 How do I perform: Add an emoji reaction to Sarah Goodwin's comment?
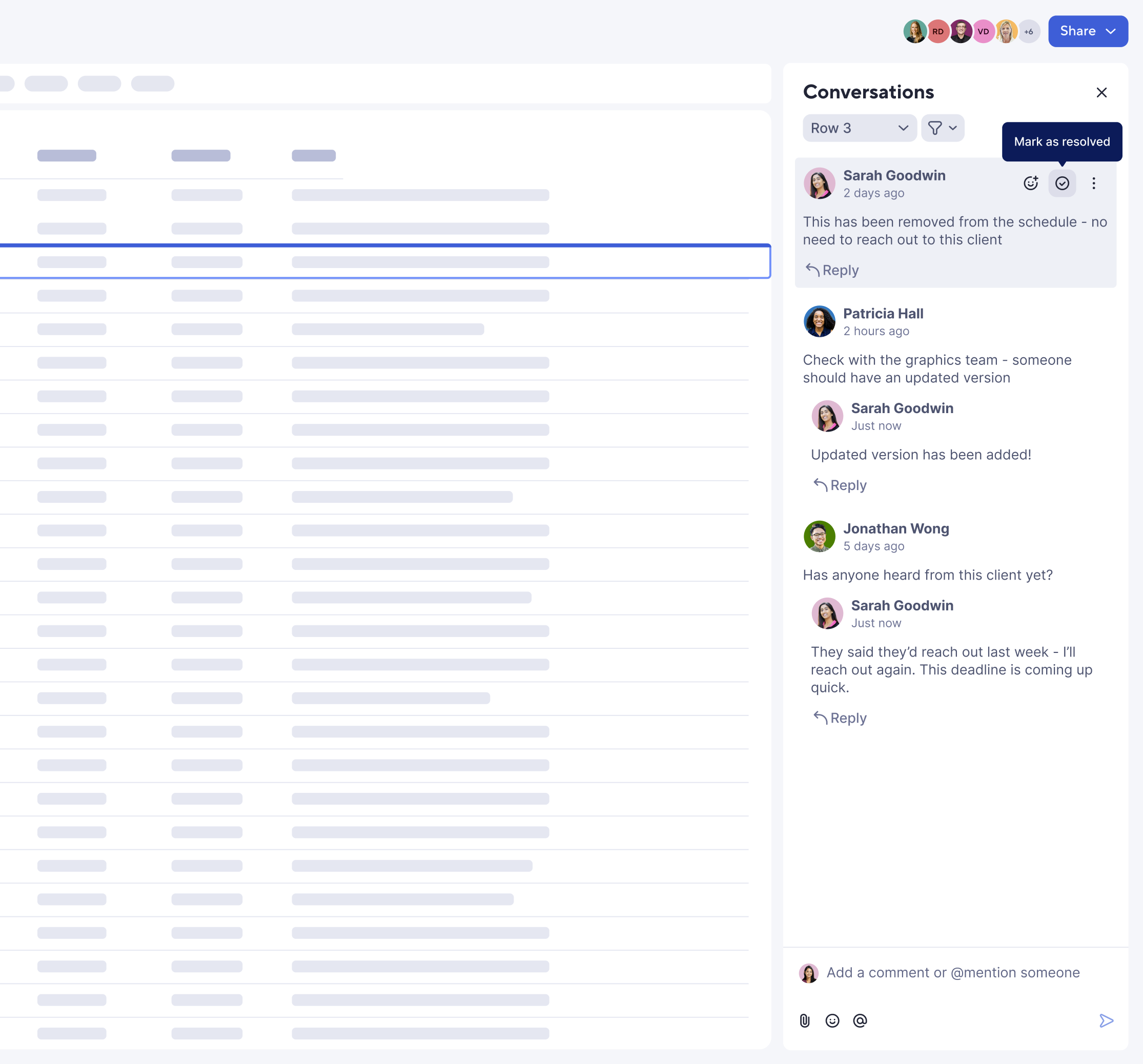tap(1031, 183)
